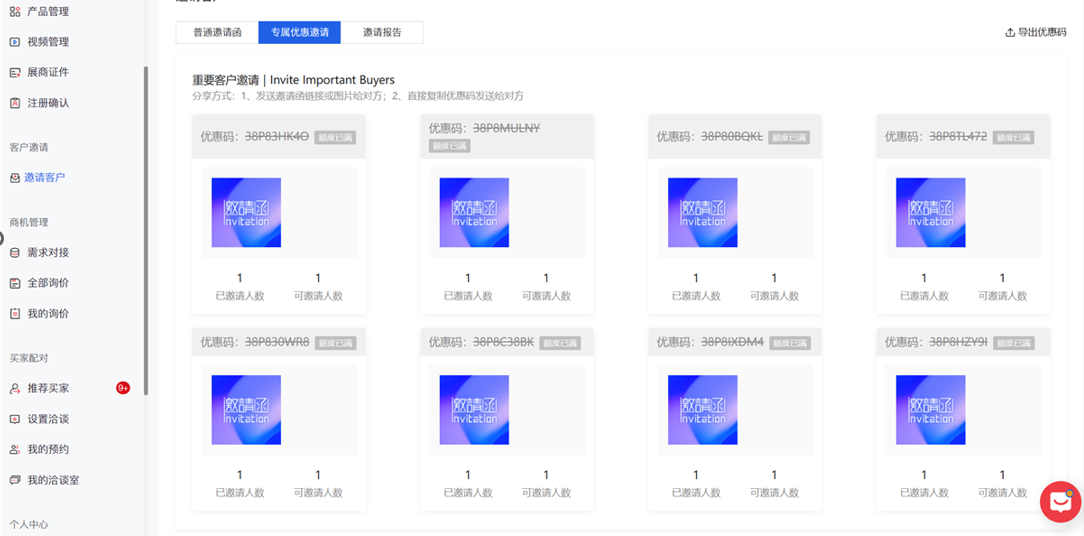Open 邀请客户 in the sidebar

45,178
